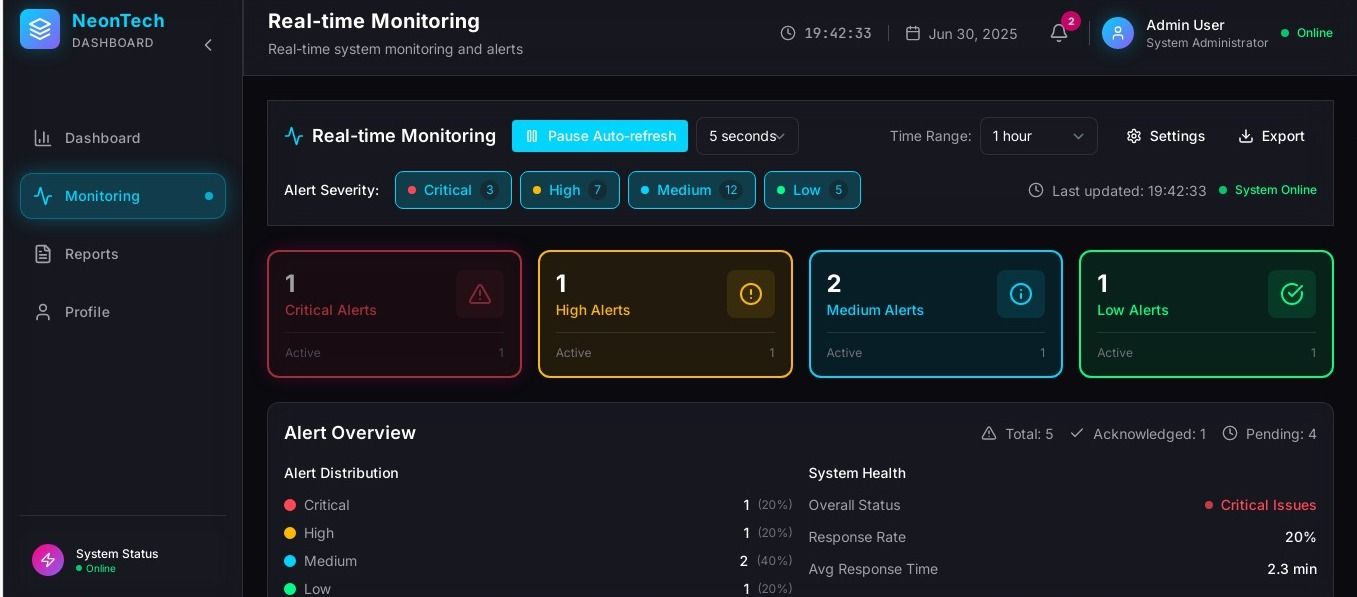Open the Dashboard page in the sidebar
Viewport: 1357px width, 597px height.
tap(102, 138)
